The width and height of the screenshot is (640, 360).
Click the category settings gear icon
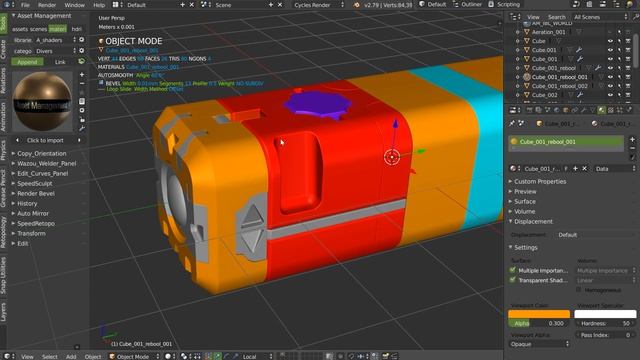82,51
